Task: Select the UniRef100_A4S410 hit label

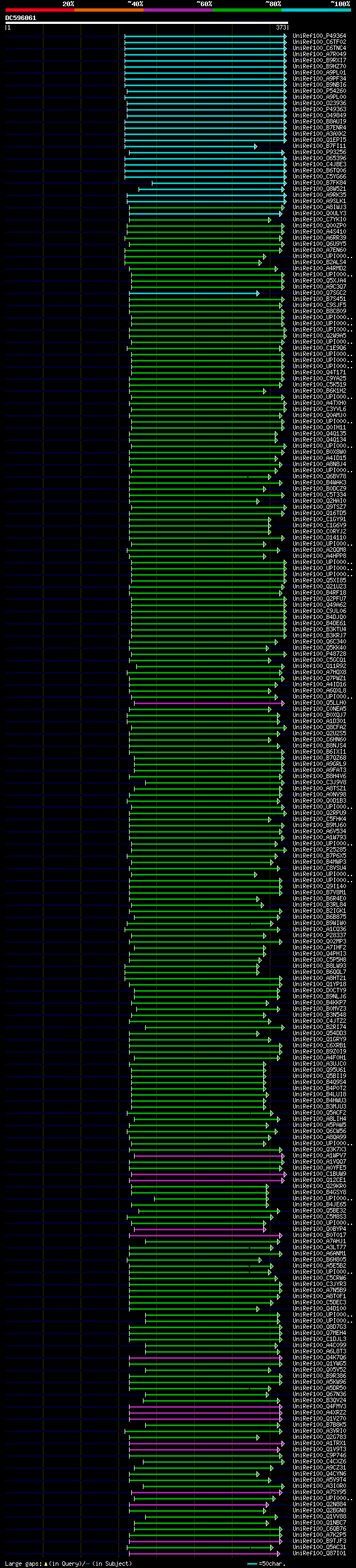Action: pyautogui.click(x=319, y=232)
